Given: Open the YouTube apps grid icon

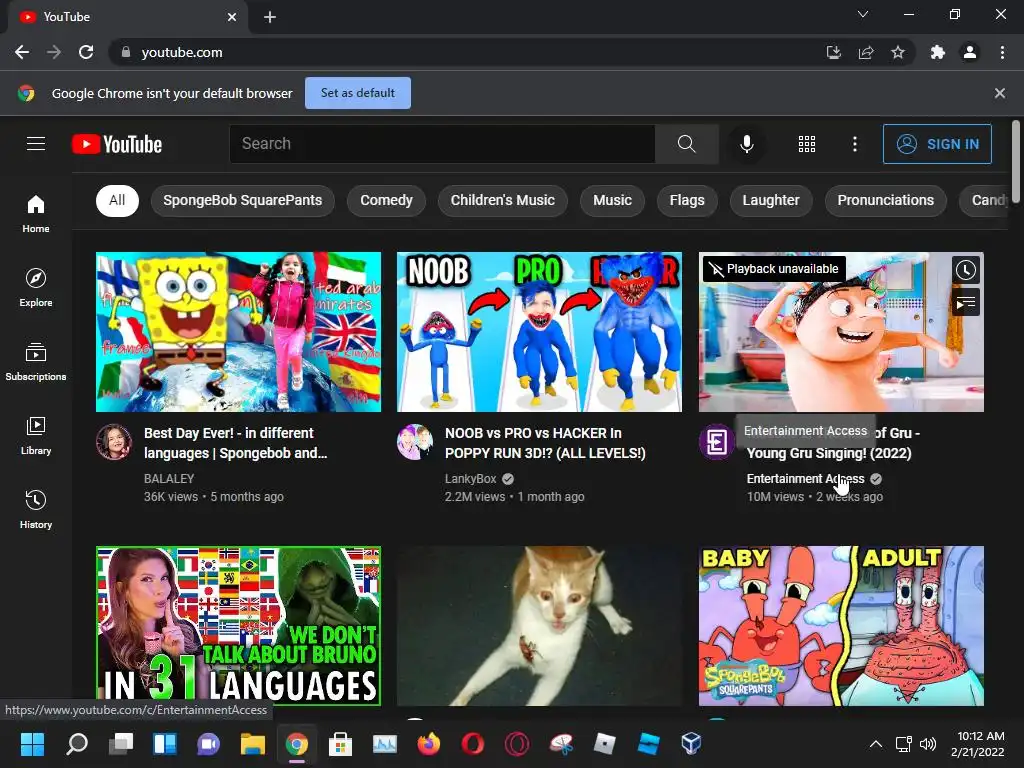Looking at the screenshot, I should tap(807, 144).
